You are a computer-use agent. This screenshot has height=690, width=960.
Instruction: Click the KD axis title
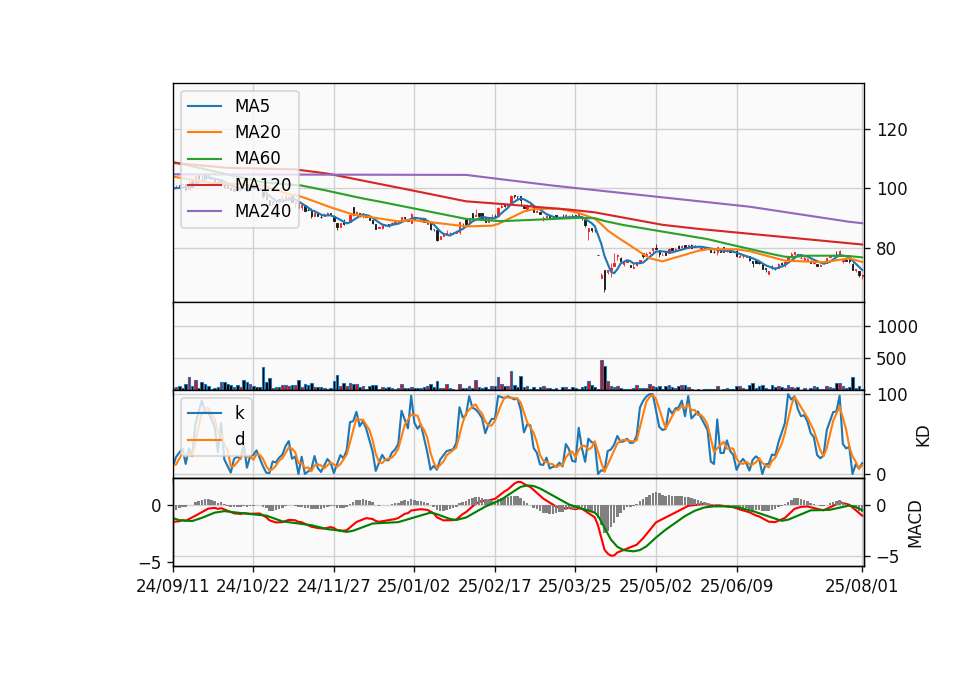click(923, 436)
